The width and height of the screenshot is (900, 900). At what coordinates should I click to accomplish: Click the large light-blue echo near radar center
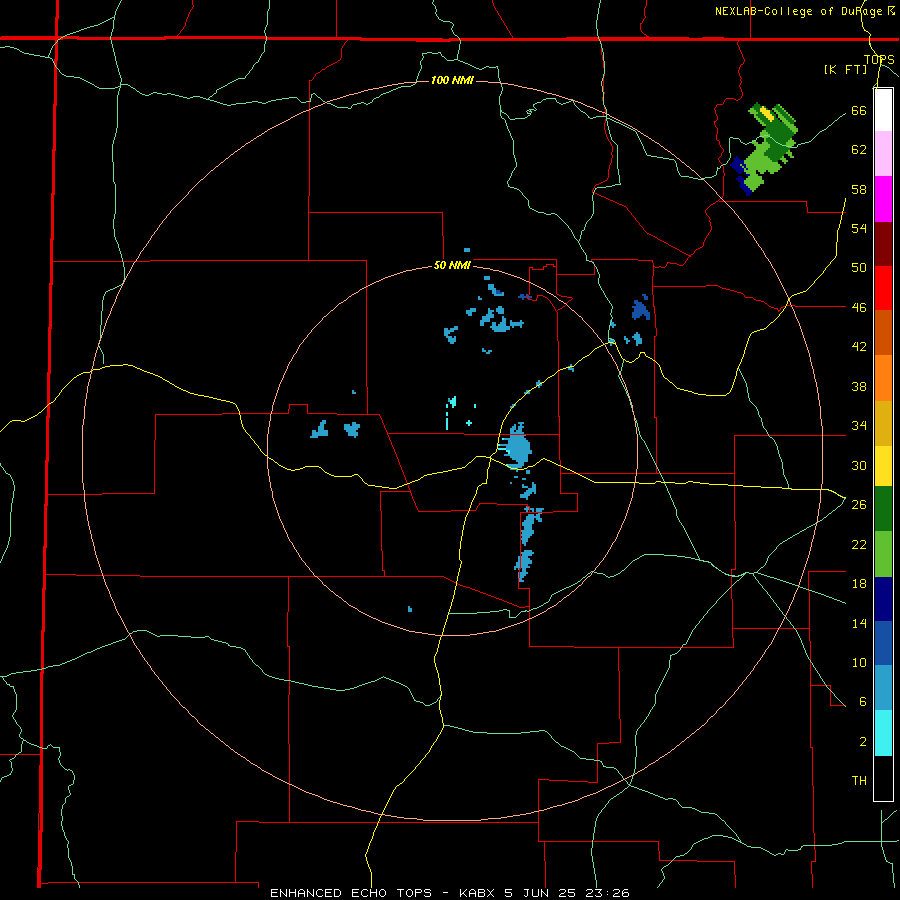517,446
